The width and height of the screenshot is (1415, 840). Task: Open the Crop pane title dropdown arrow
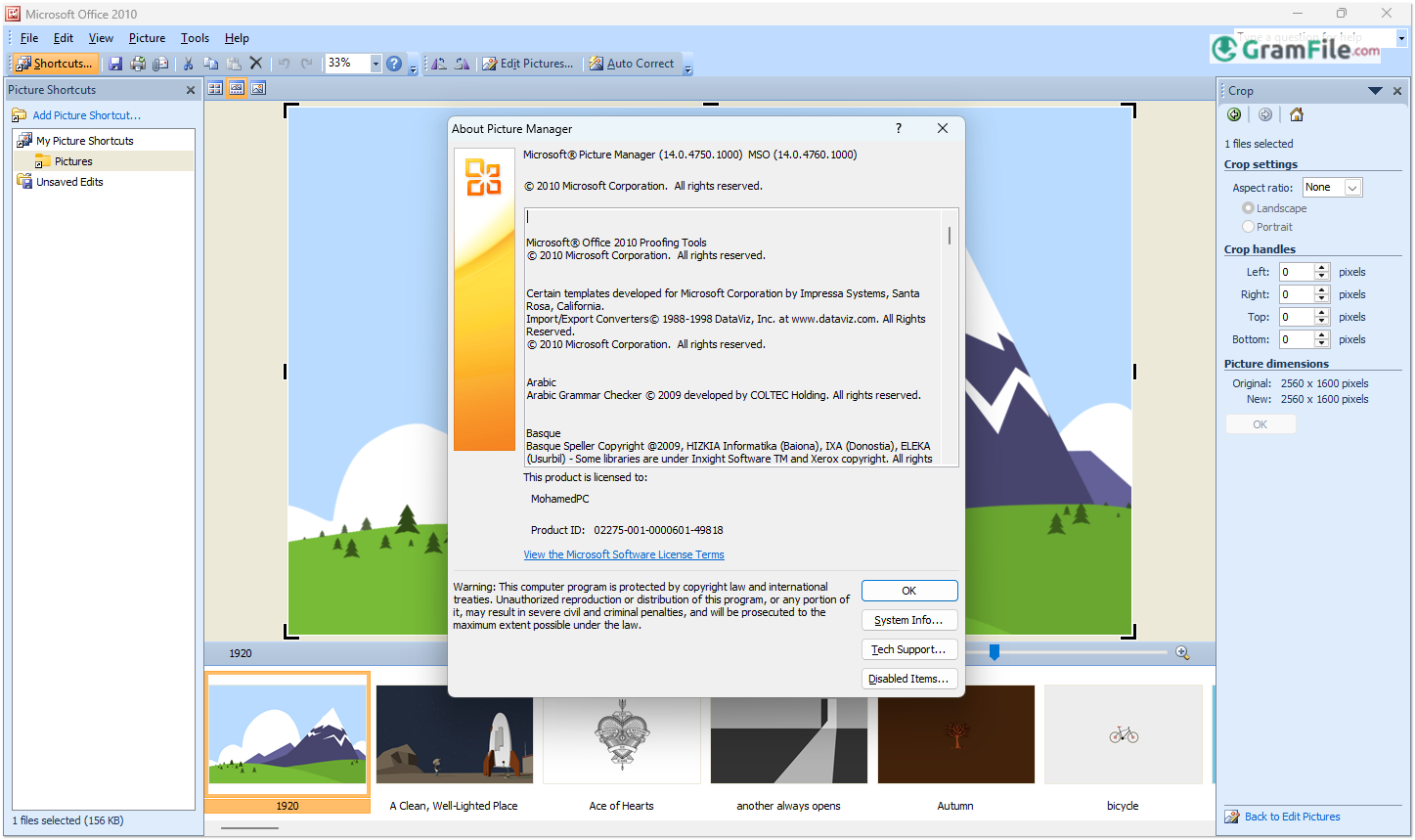[x=1375, y=91]
